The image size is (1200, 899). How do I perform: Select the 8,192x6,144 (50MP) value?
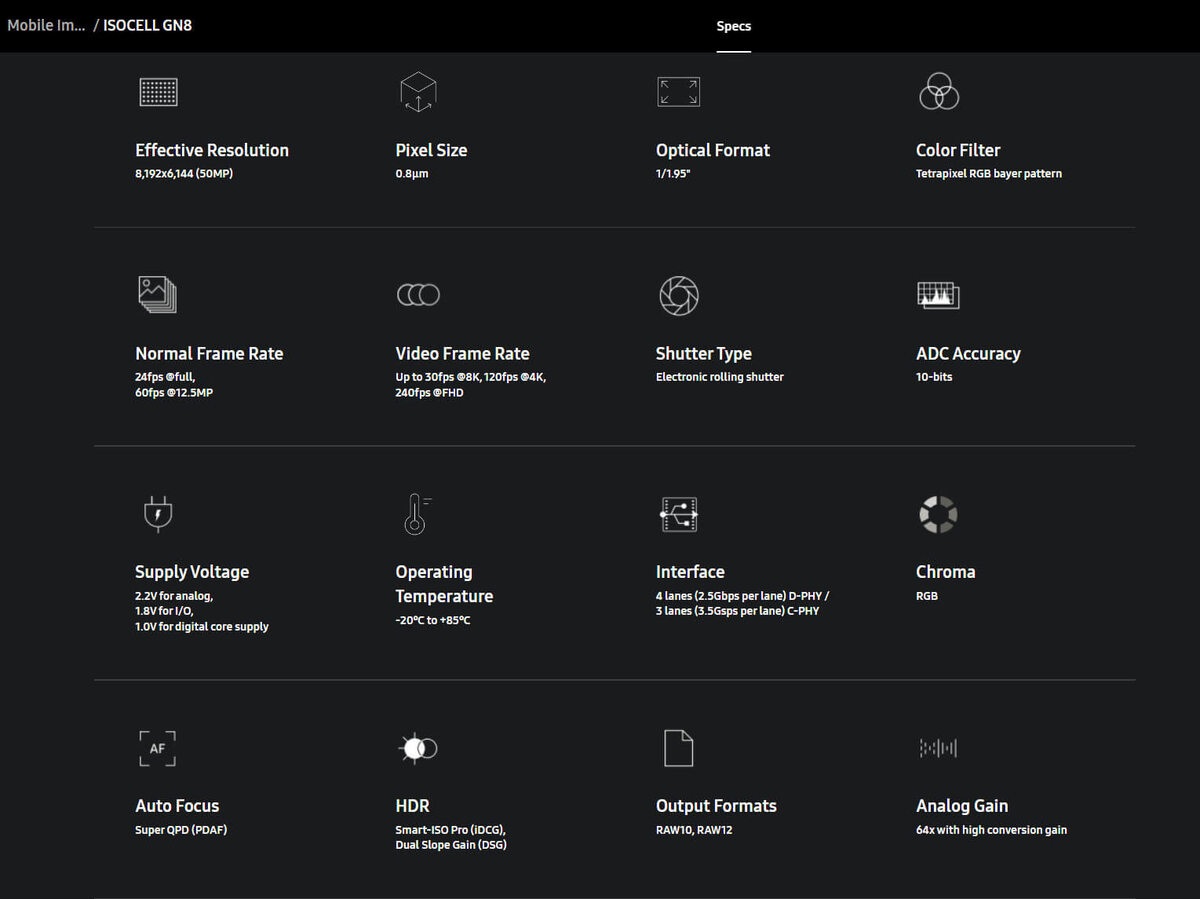click(184, 174)
